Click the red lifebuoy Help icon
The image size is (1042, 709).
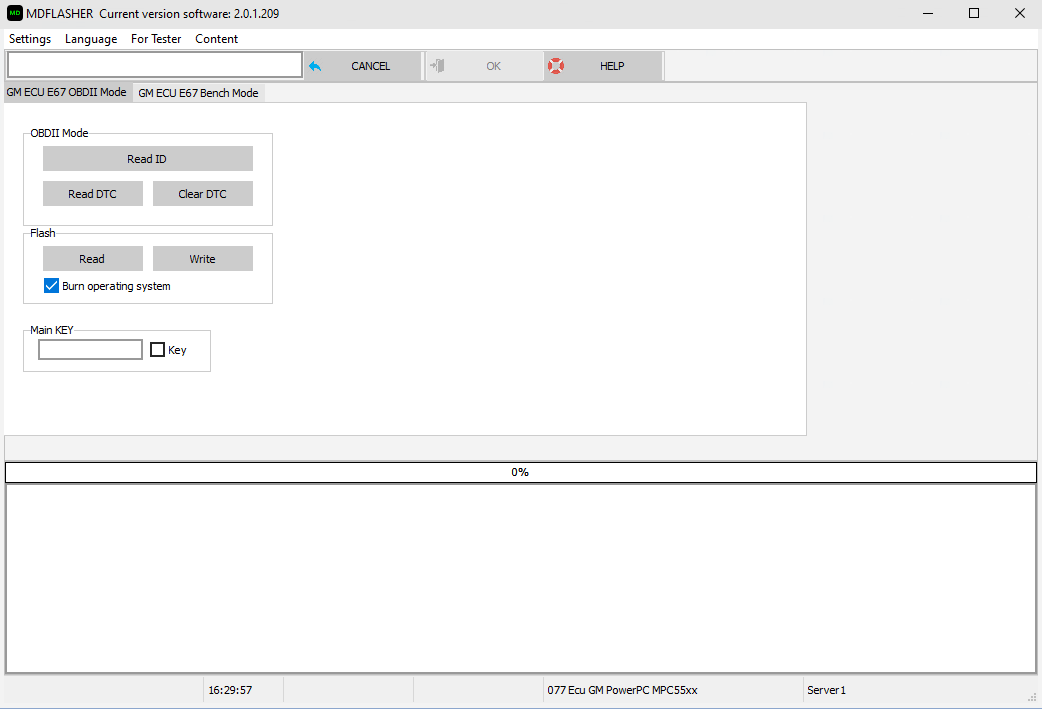point(556,66)
